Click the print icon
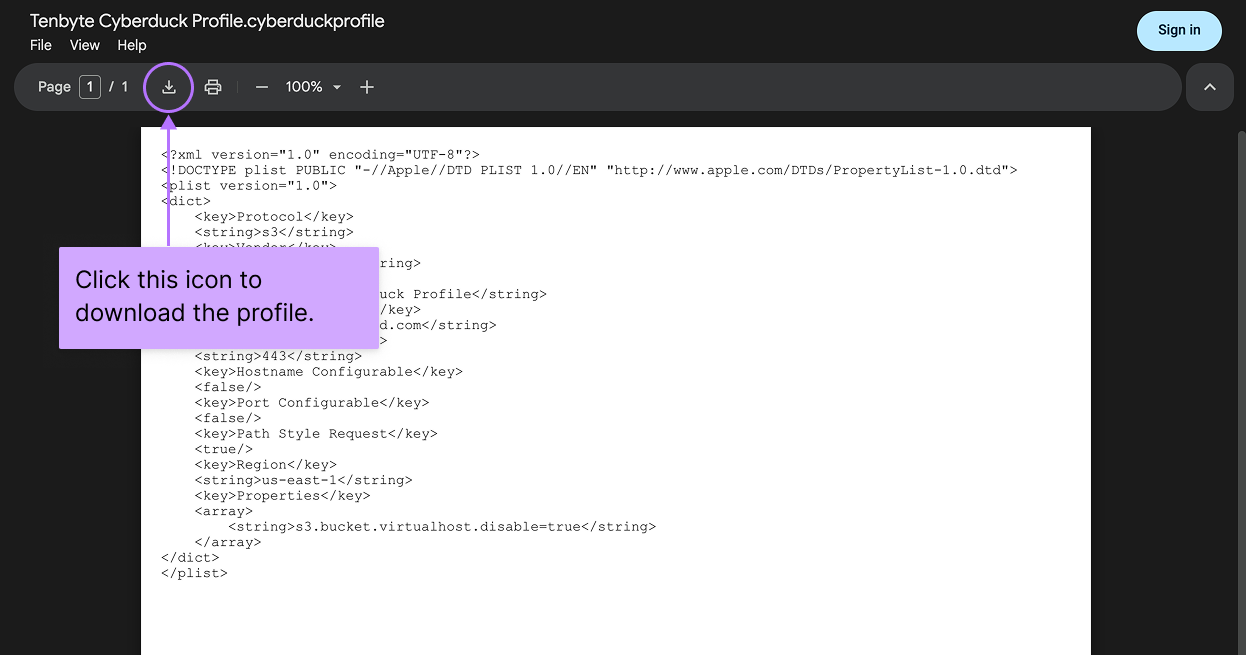Image resolution: width=1246 pixels, height=655 pixels. [x=213, y=87]
